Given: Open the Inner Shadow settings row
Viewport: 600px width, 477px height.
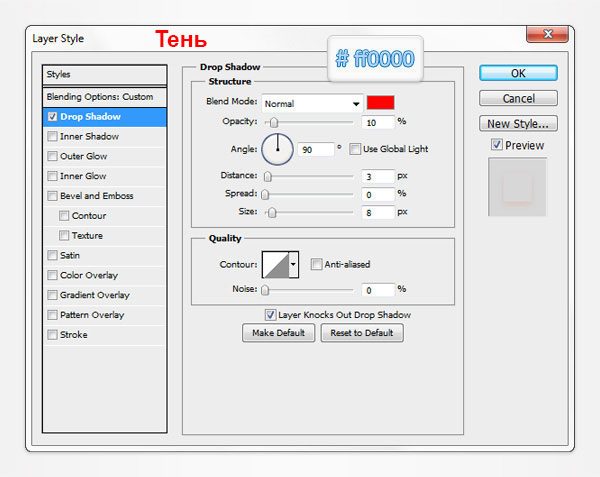Looking at the screenshot, I should coord(105,137).
